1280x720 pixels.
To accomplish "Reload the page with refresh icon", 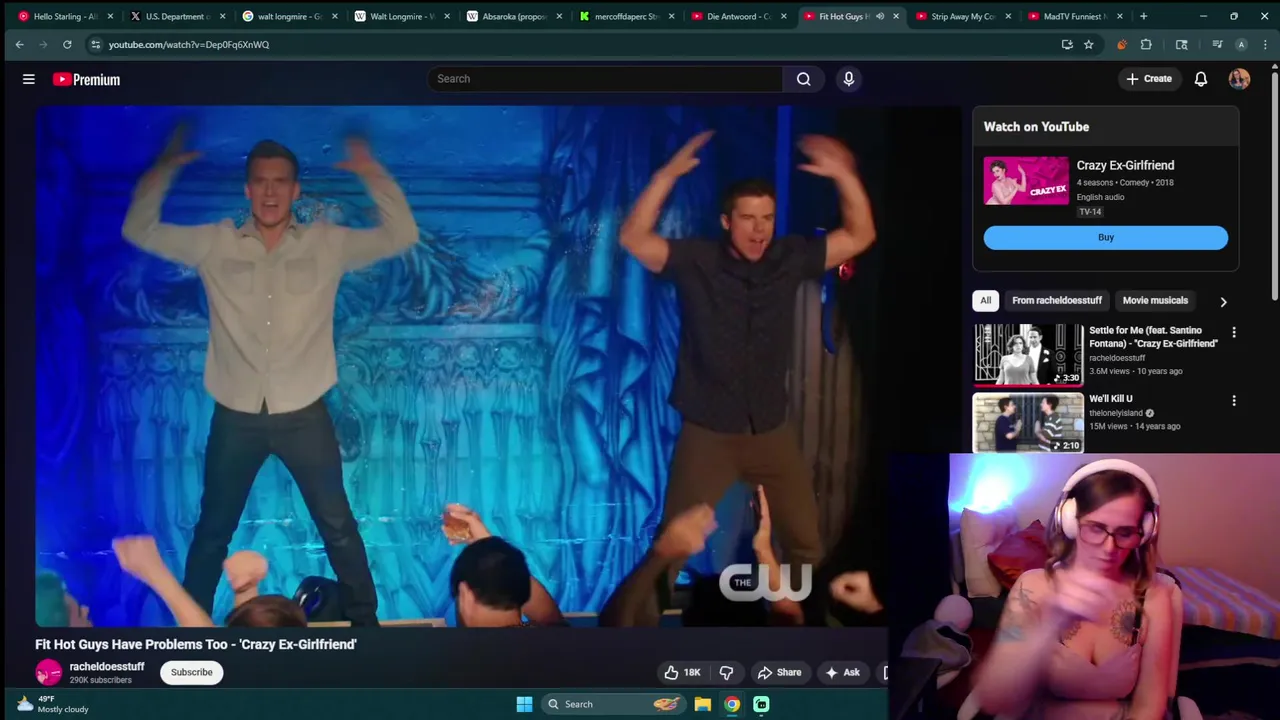I will [x=67, y=44].
